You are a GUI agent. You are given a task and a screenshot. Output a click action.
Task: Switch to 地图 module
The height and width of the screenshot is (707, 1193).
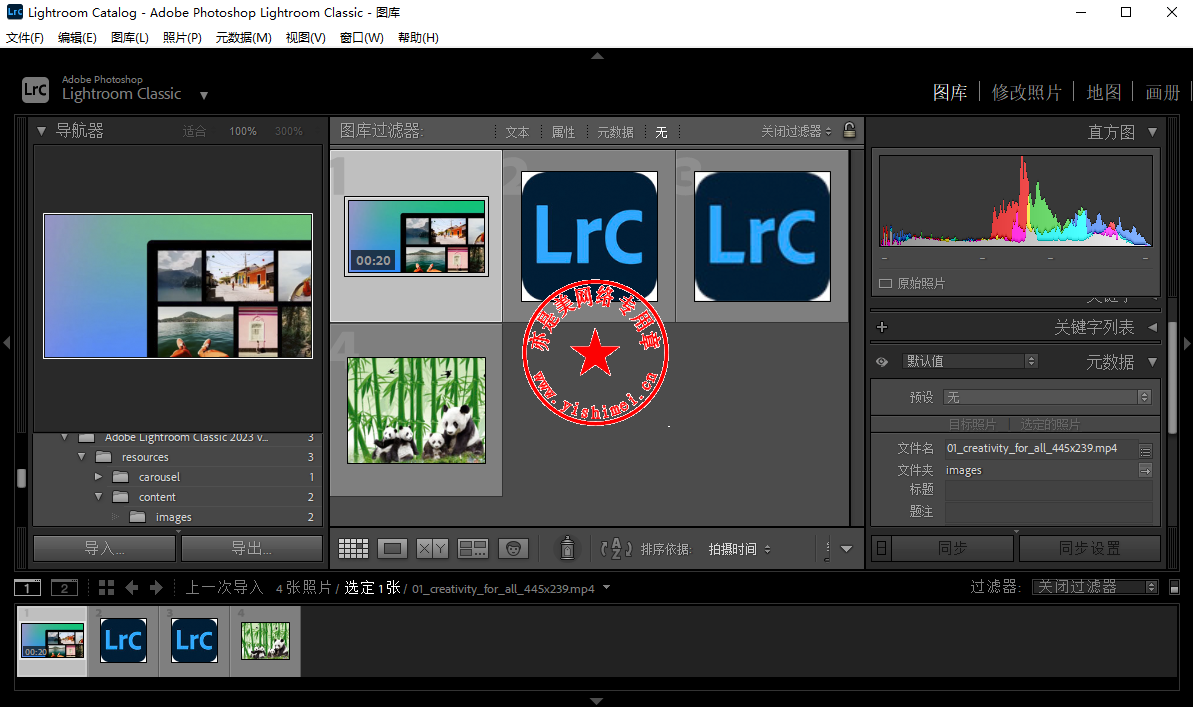(1103, 92)
